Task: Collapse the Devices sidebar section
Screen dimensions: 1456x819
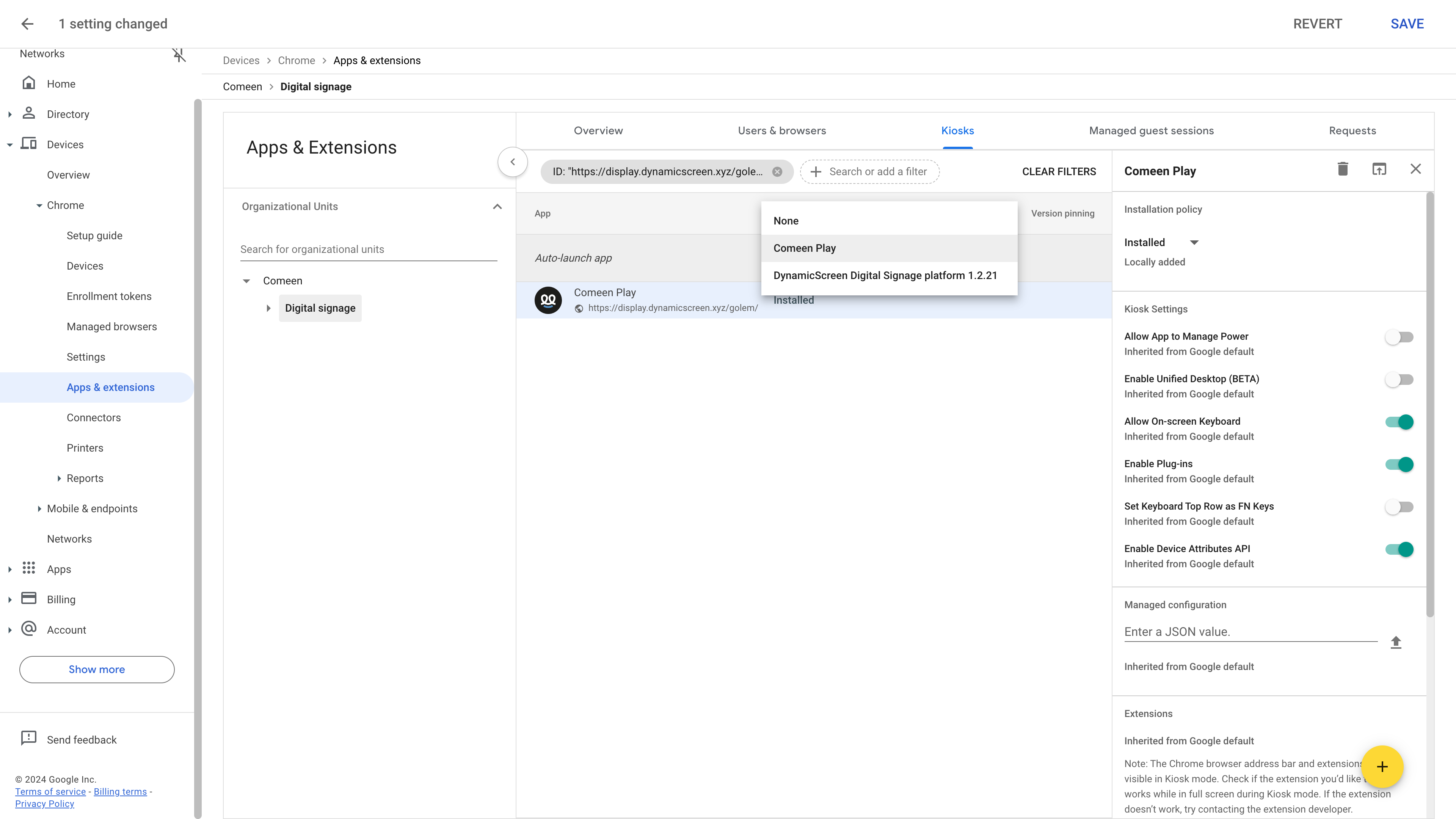Action: coord(9,145)
